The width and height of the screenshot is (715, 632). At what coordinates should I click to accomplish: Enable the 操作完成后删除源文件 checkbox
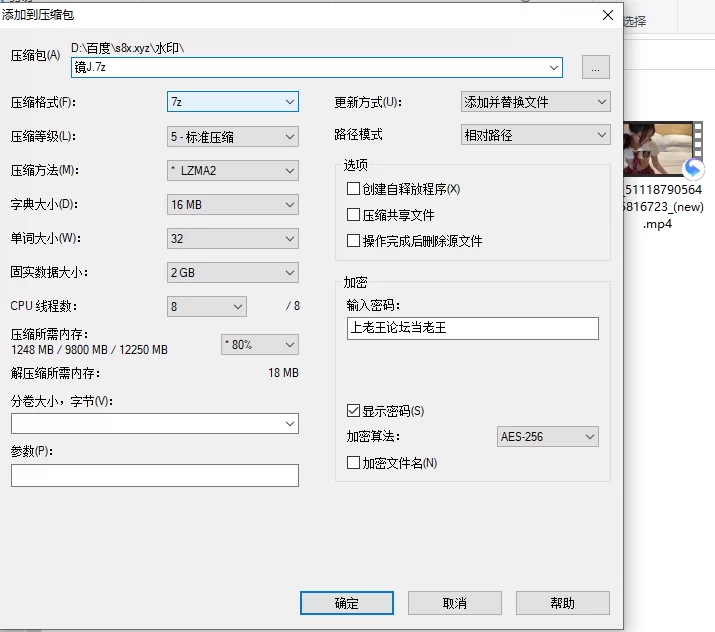tap(353, 240)
